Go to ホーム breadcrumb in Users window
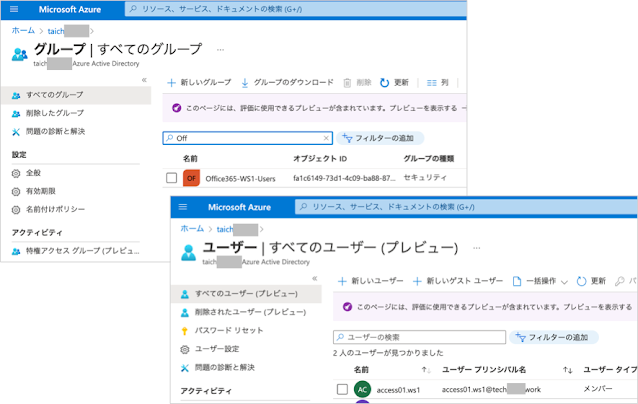 click(x=192, y=229)
